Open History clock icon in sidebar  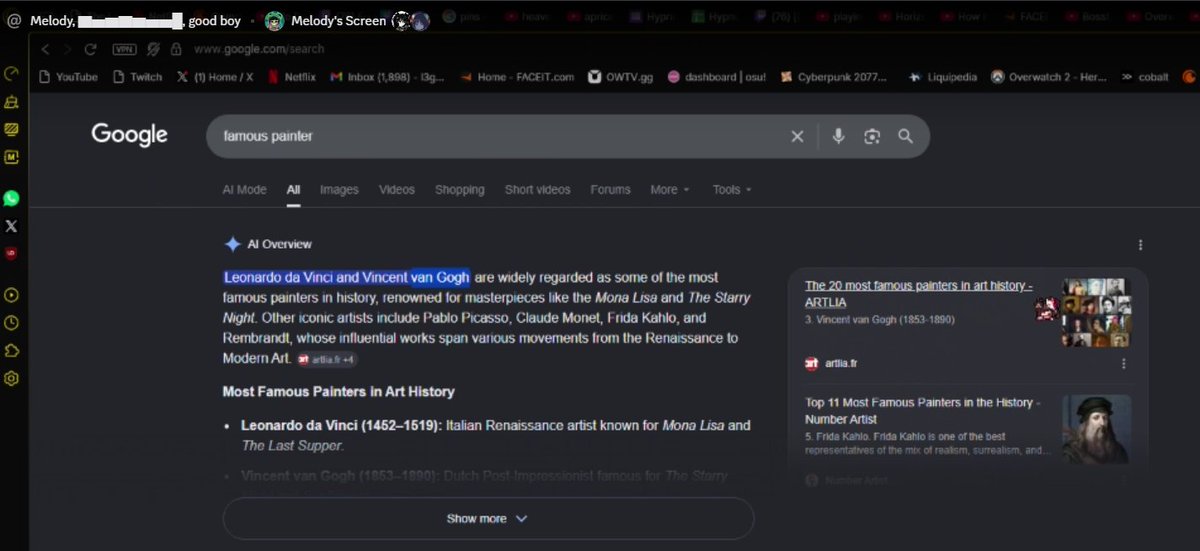(x=12, y=322)
